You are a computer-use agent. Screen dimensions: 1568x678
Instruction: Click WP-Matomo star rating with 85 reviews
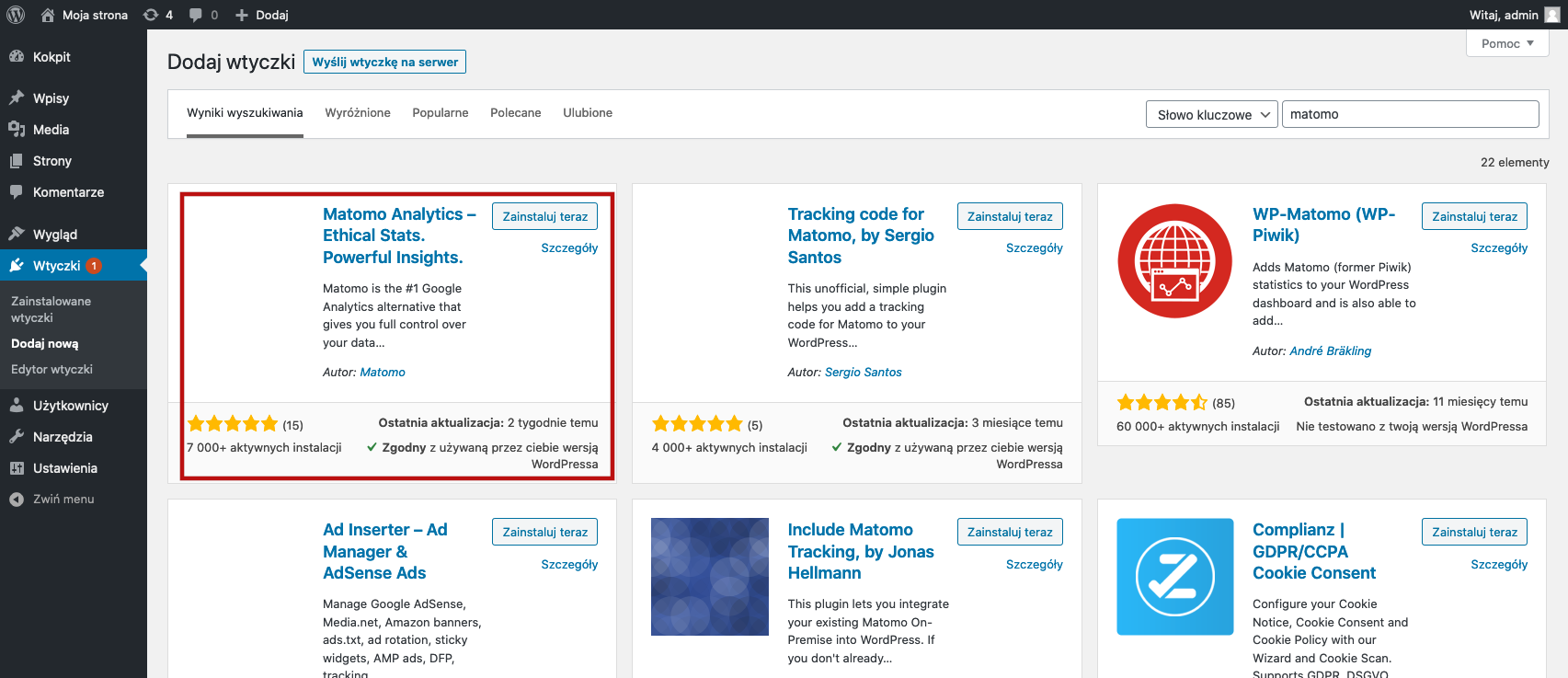click(1162, 402)
